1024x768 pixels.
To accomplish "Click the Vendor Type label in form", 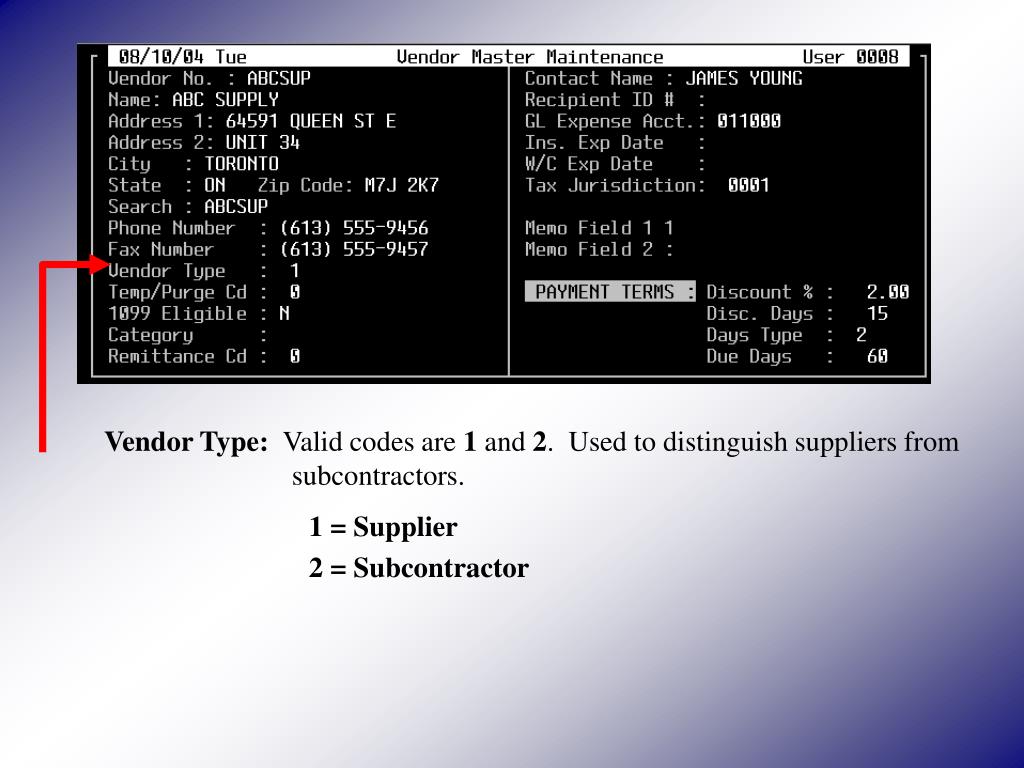I will click(167, 271).
